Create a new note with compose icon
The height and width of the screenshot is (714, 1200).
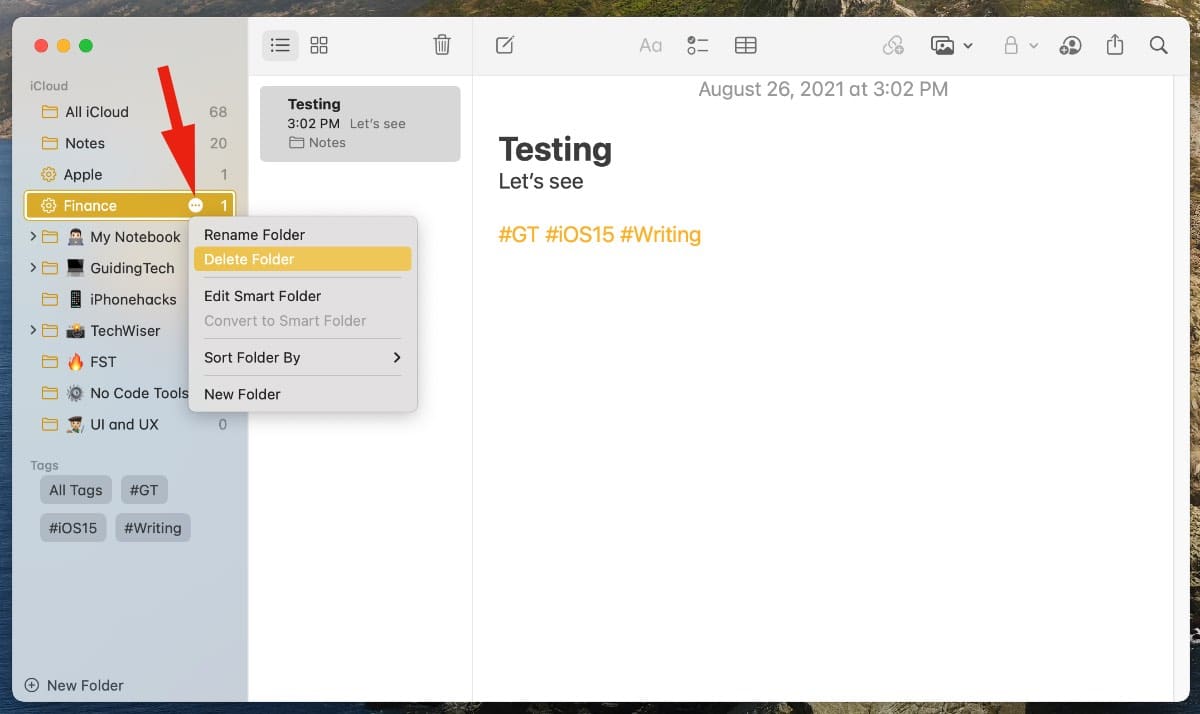(505, 45)
